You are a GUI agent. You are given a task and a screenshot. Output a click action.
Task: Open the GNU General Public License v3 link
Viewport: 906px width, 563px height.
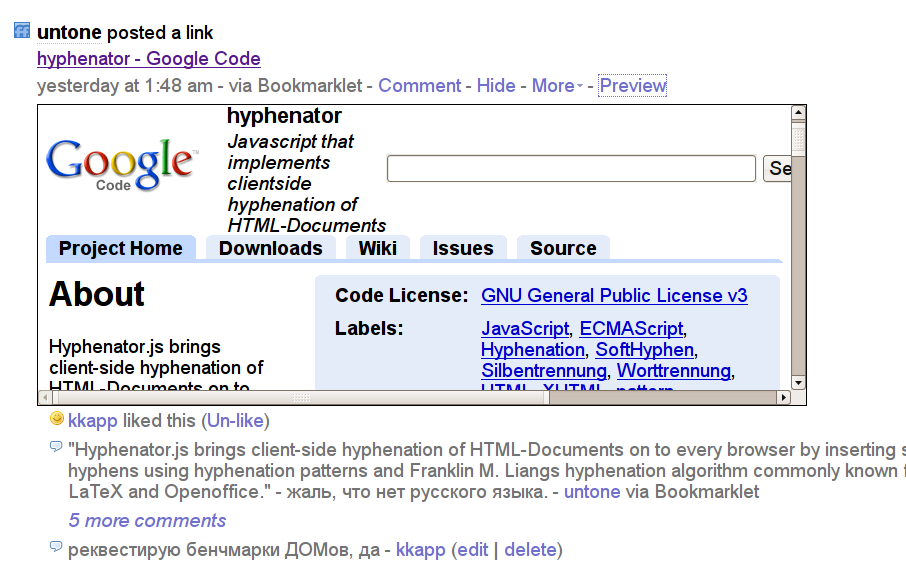[614, 295]
